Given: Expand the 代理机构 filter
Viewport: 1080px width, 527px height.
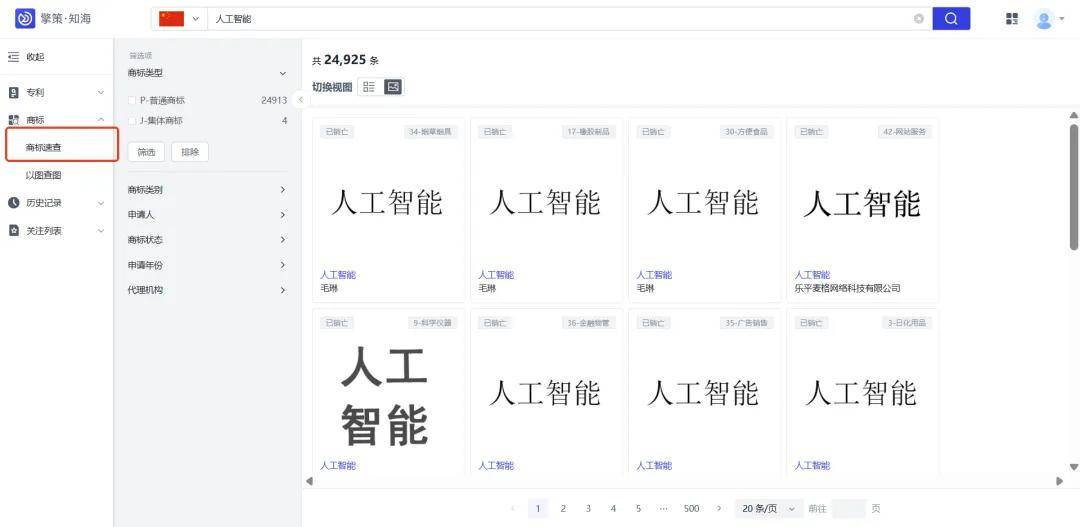Looking at the screenshot, I should (282, 290).
